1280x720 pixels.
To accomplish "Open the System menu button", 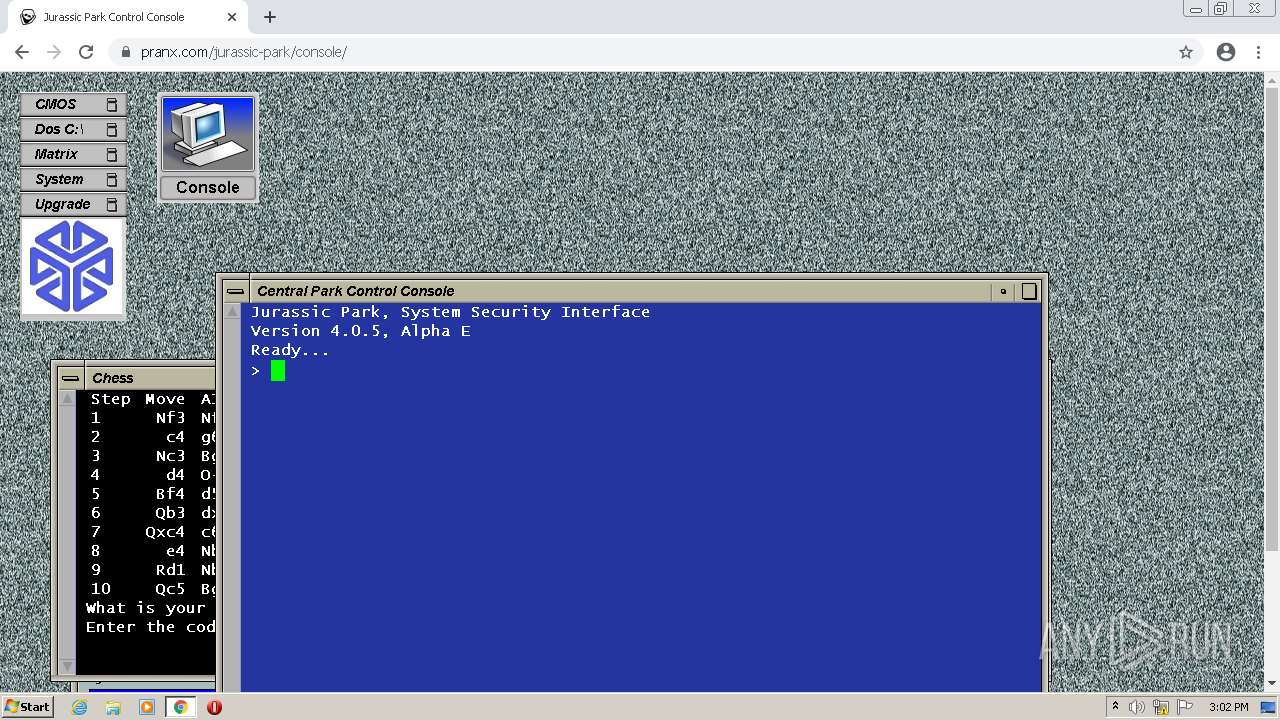I will (73, 179).
